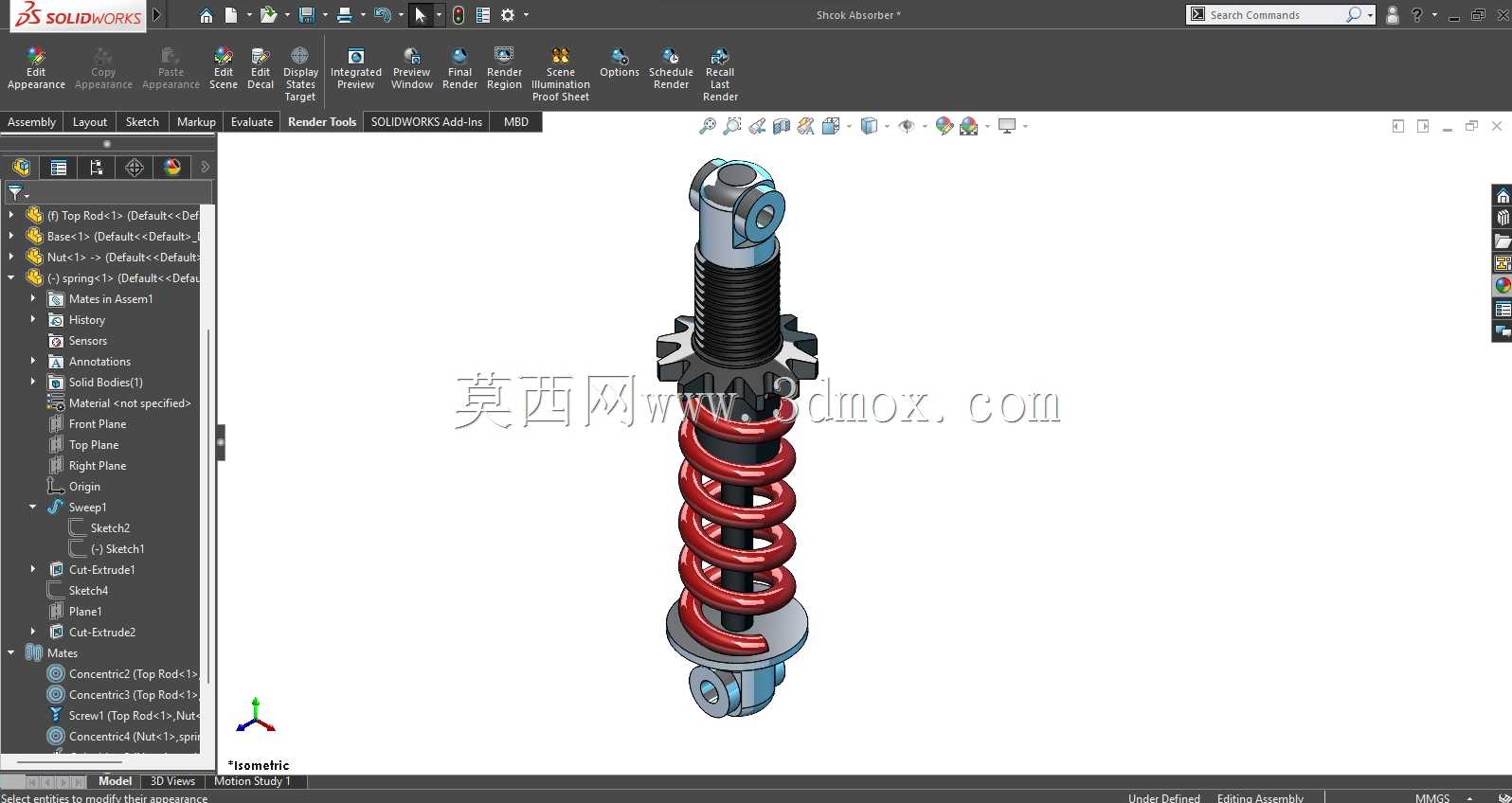Open the Design Library task pane tab
Image resolution: width=1512 pixels, height=803 pixels.
(1503, 218)
